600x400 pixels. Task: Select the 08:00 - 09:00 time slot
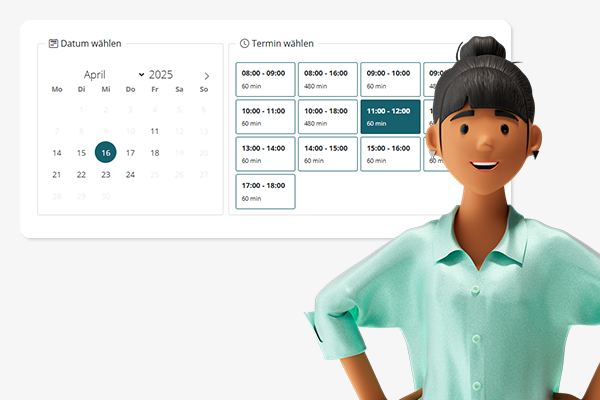pos(266,80)
